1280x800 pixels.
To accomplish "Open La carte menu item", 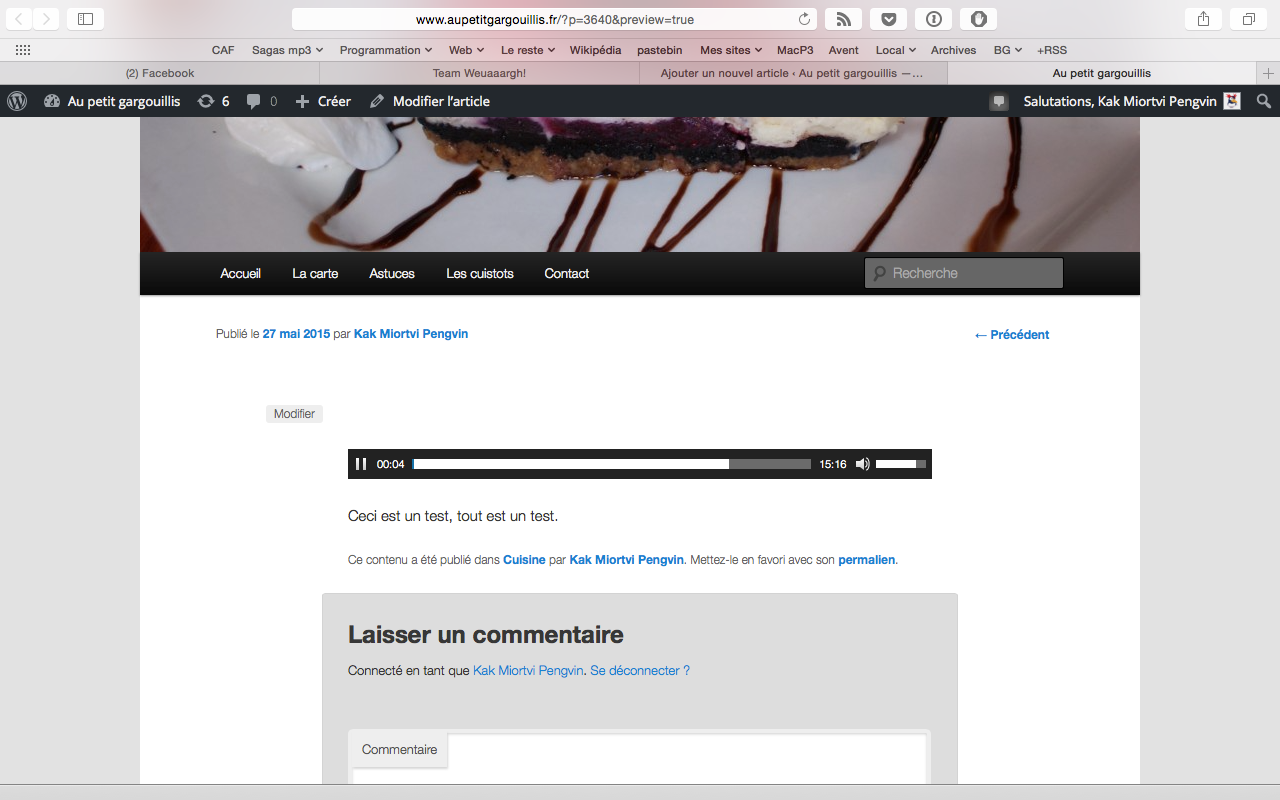I will pos(315,273).
